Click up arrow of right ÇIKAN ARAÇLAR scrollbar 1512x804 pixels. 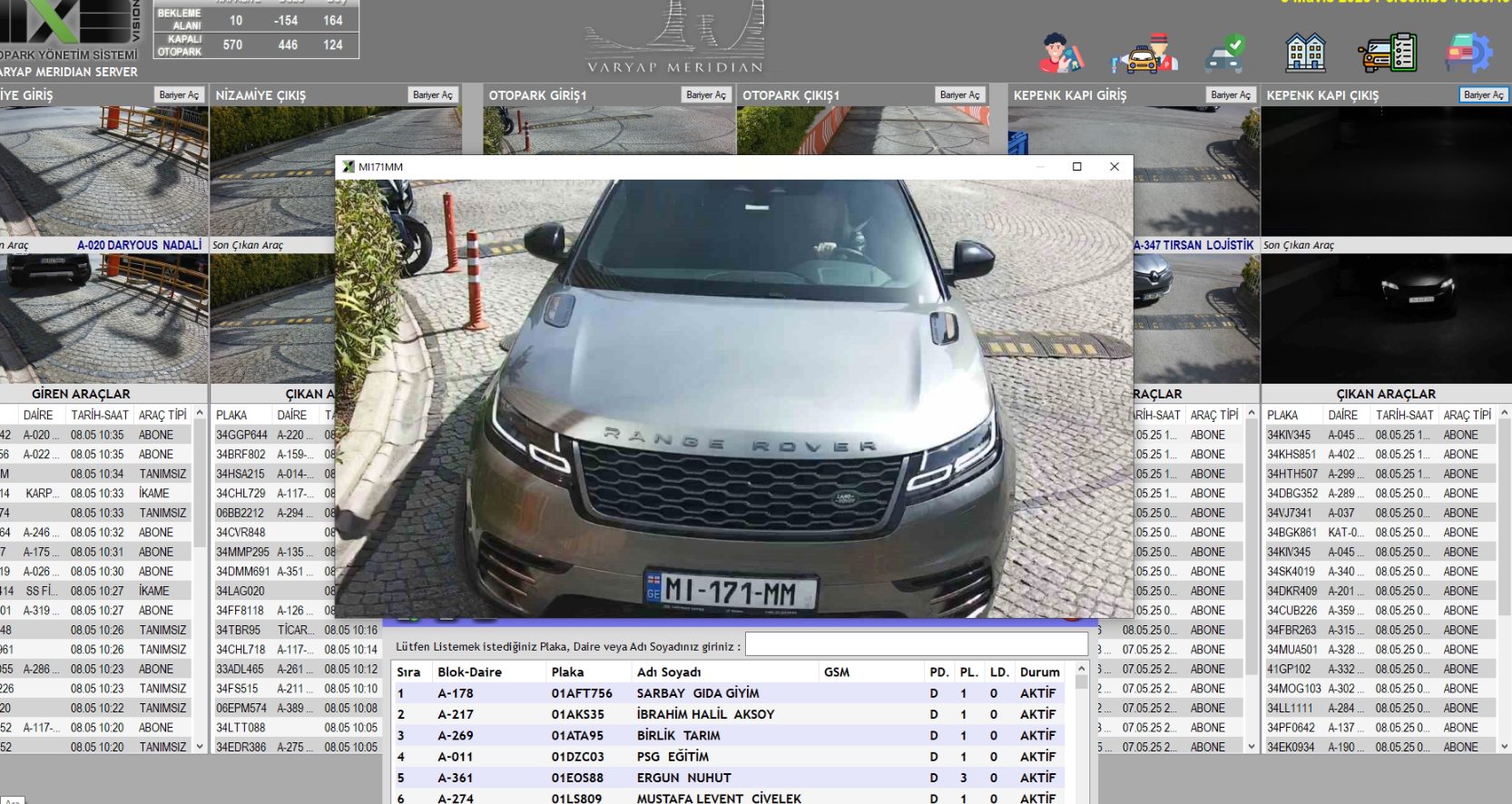coord(1504,414)
